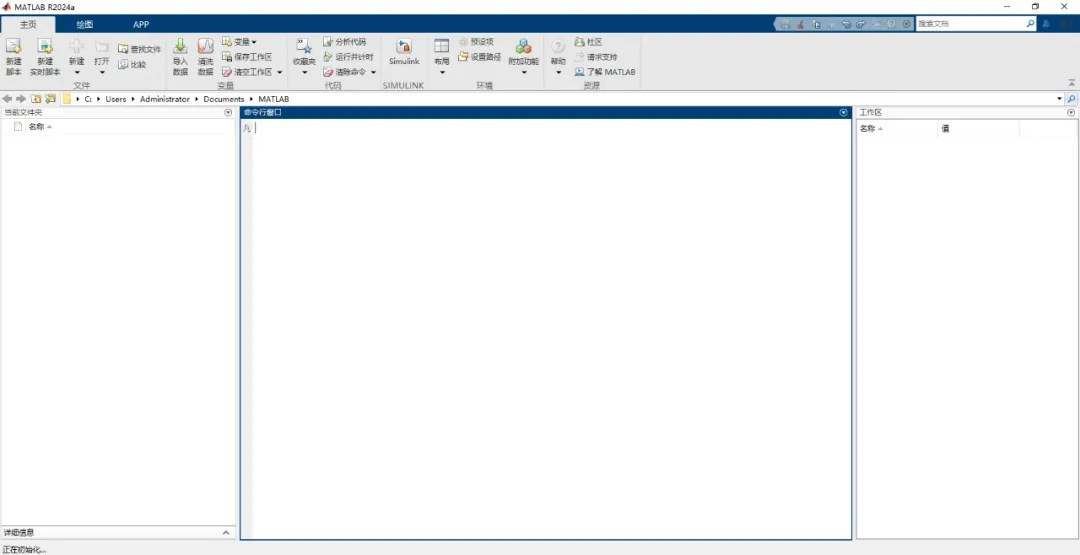Switch to the Plots (绘图) tab
Screen dimensions: 1080x555
(x=85, y=24)
